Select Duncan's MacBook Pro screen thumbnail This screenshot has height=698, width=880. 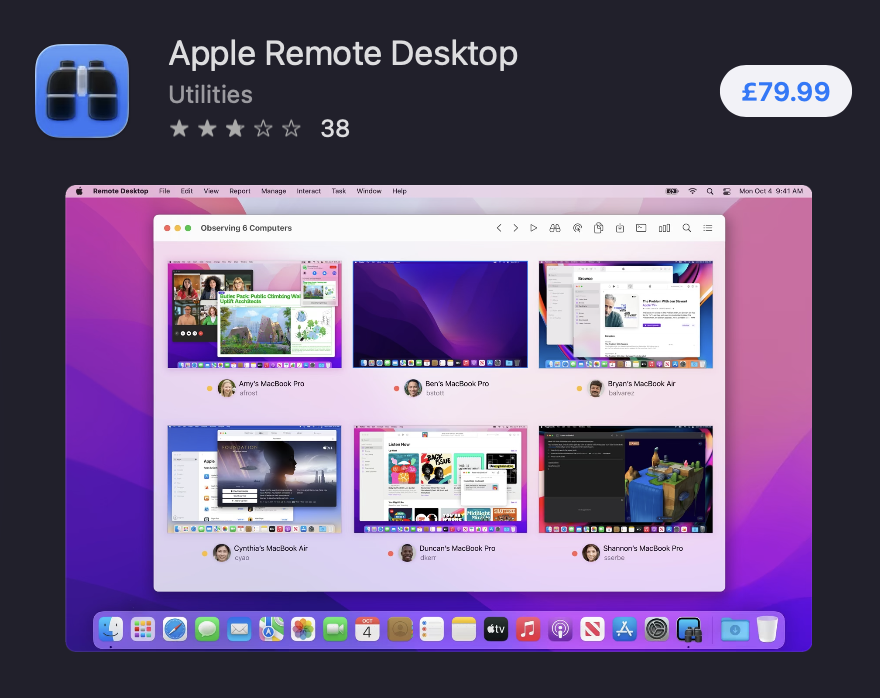point(440,479)
